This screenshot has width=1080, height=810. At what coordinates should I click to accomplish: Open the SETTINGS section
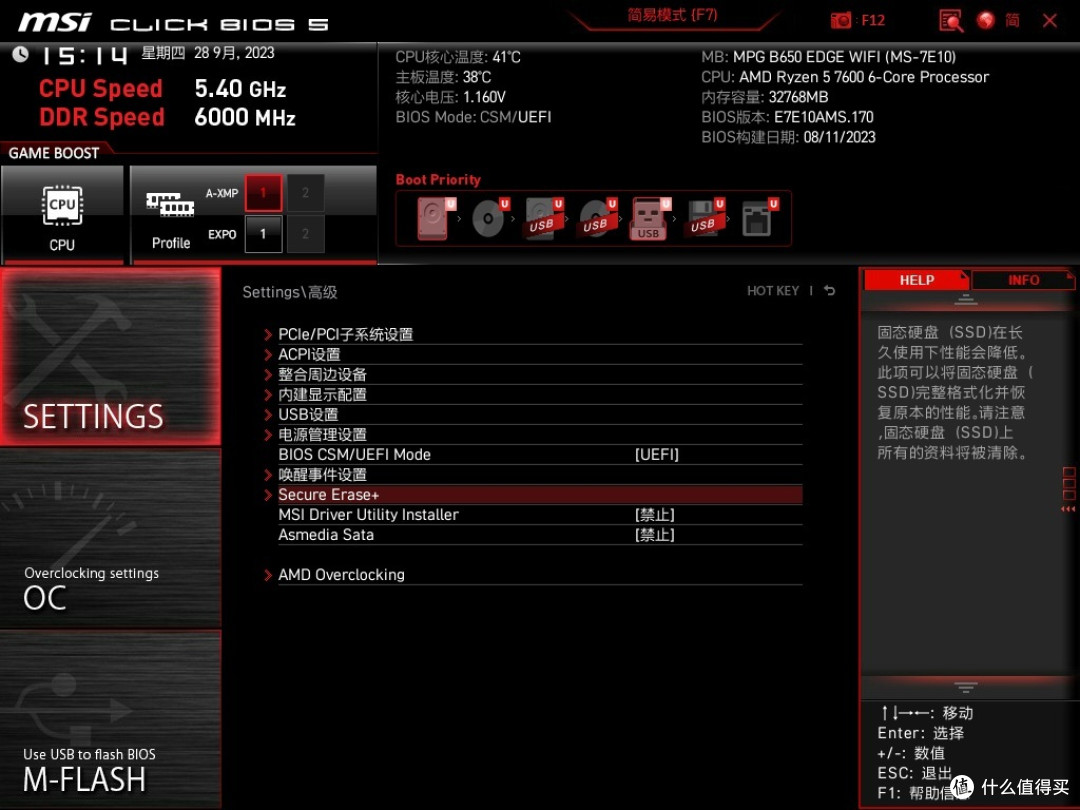click(x=110, y=356)
